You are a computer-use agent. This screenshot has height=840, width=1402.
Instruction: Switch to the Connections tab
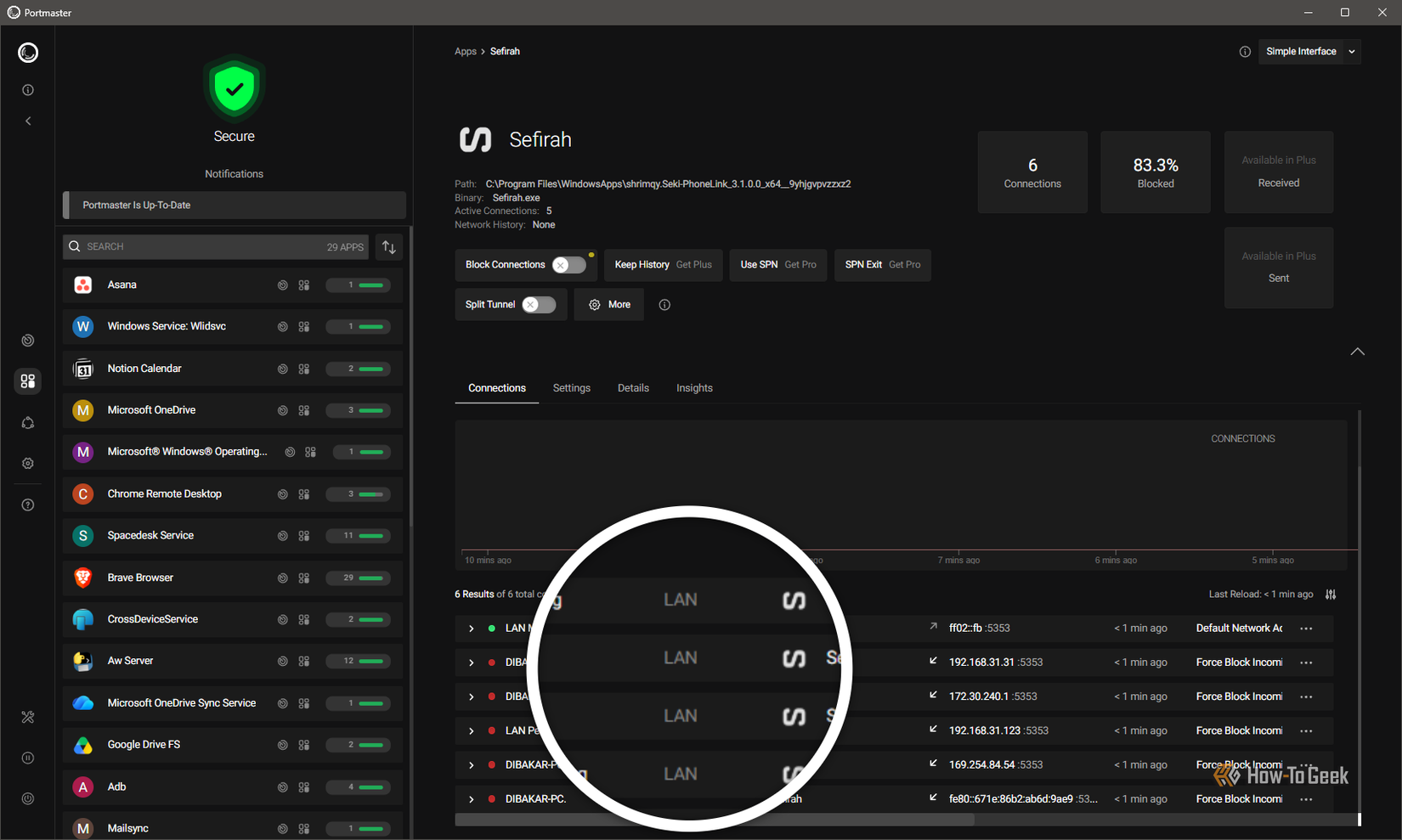[x=497, y=388]
